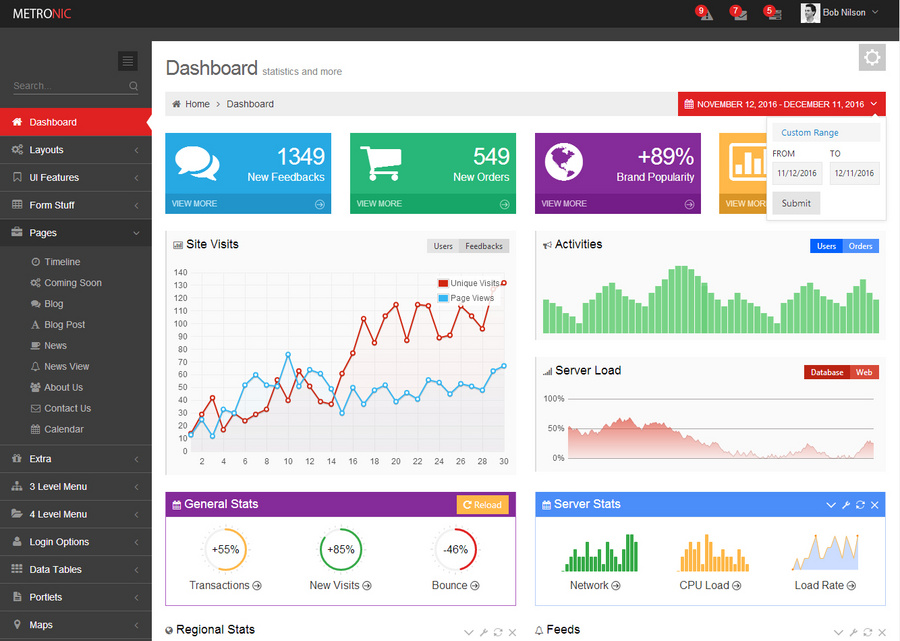Open the inbox messages with badge 7

click(739, 13)
